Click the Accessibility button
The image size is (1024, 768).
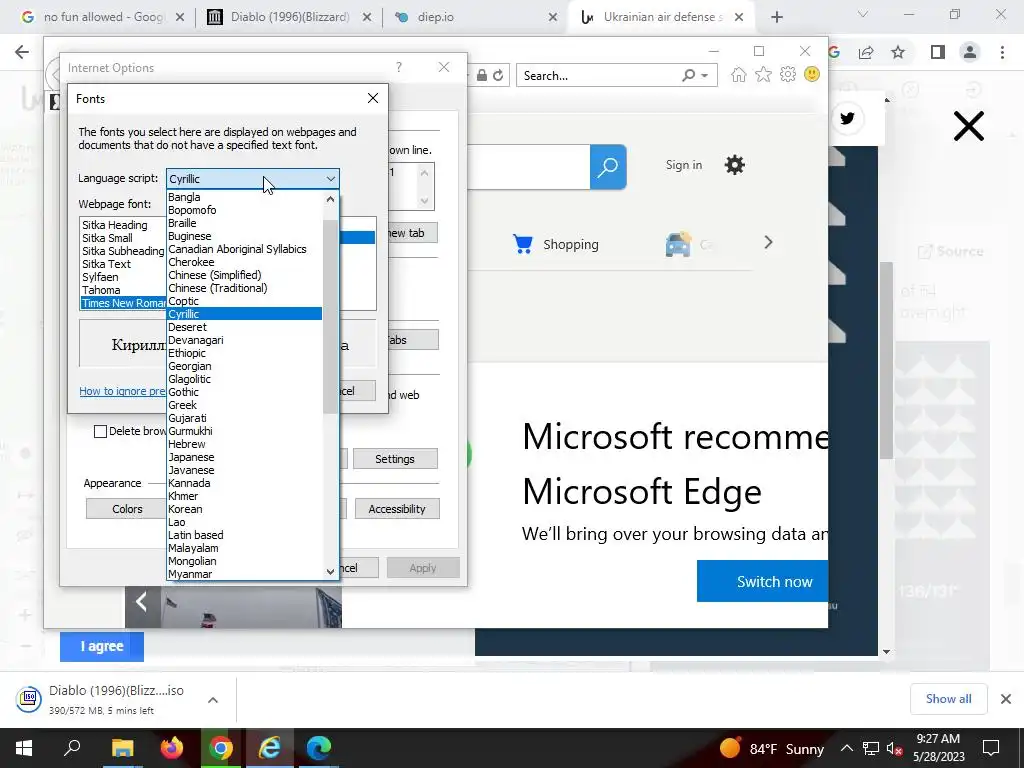pos(397,509)
